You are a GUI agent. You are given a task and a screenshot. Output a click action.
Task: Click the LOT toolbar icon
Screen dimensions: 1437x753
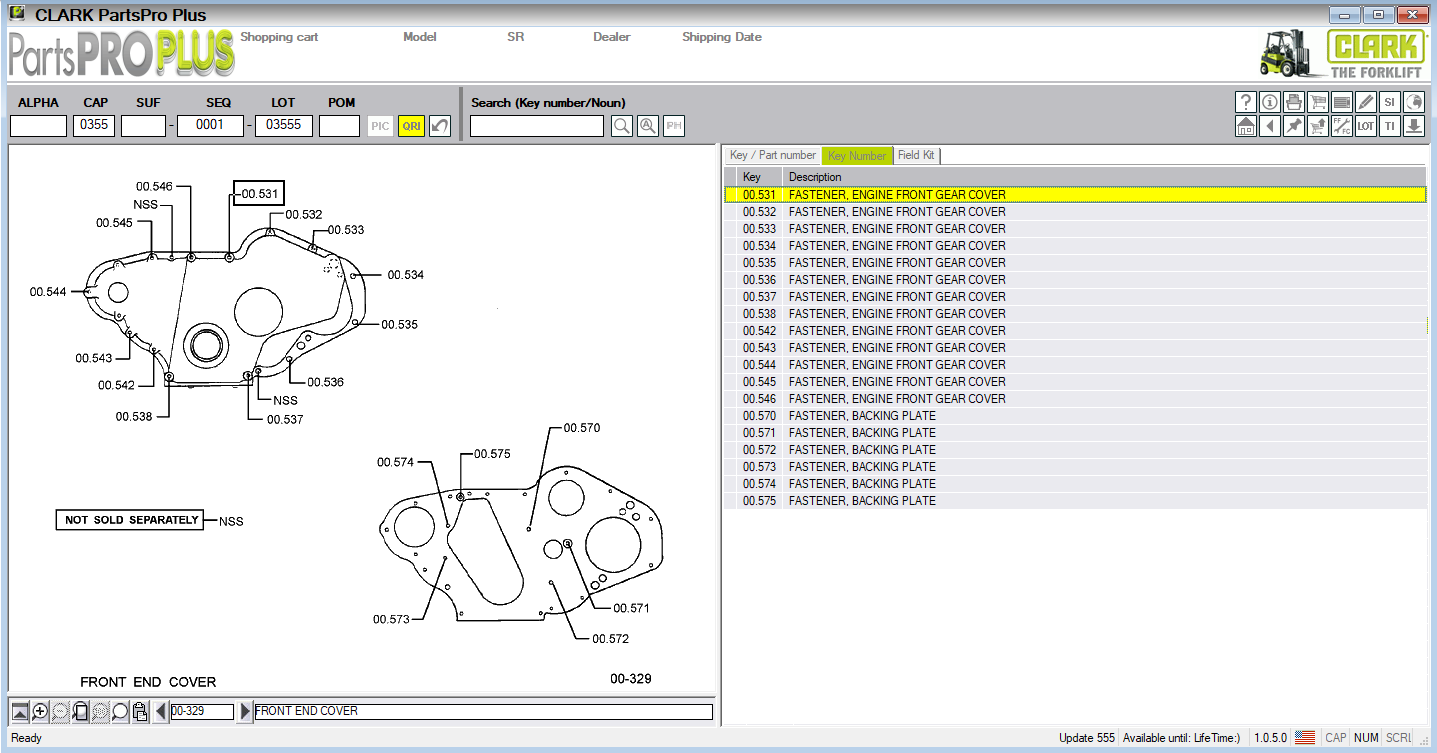pyautogui.click(x=1364, y=126)
